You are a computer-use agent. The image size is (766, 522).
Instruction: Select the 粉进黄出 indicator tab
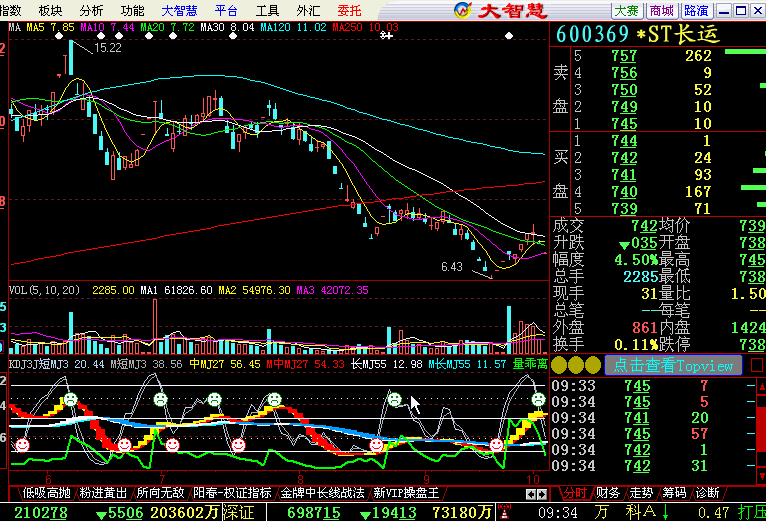click(x=103, y=493)
